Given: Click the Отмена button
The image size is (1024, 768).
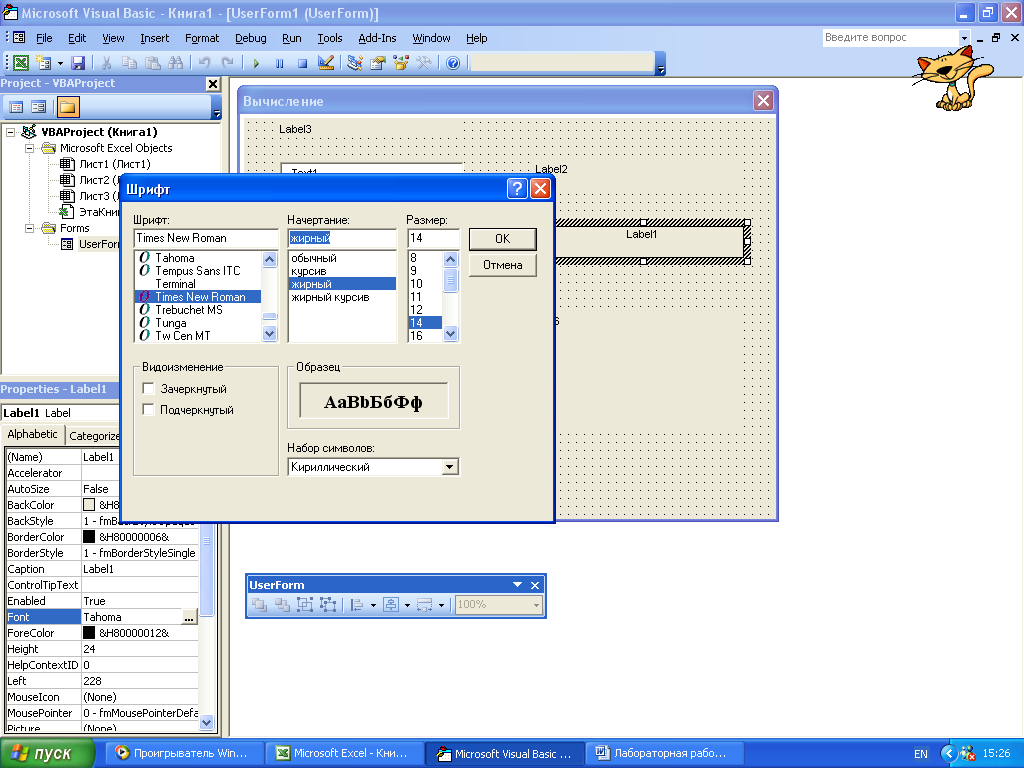Looking at the screenshot, I should coord(503,265).
